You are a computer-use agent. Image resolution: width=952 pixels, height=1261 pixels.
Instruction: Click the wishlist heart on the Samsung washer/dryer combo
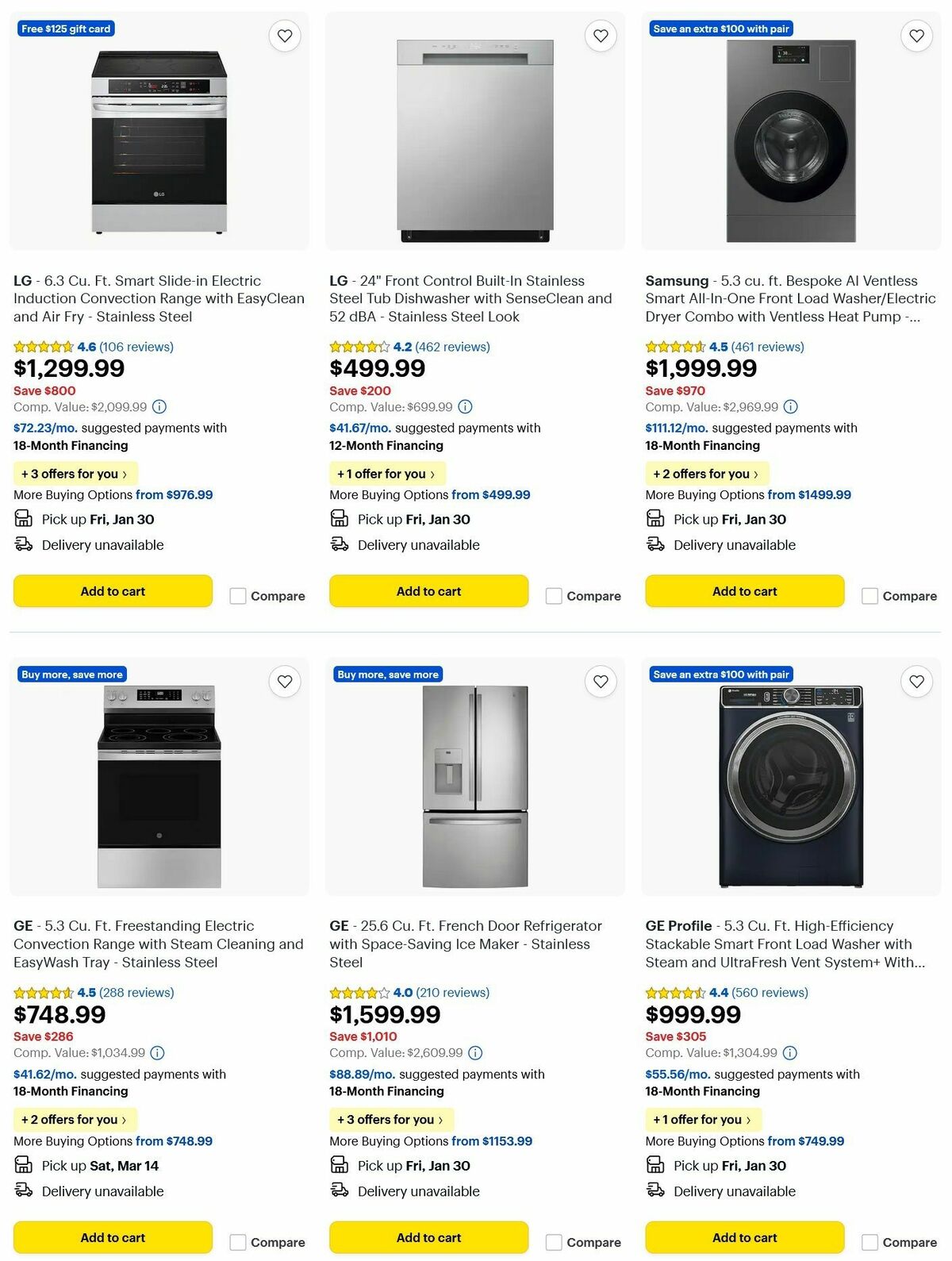916,36
